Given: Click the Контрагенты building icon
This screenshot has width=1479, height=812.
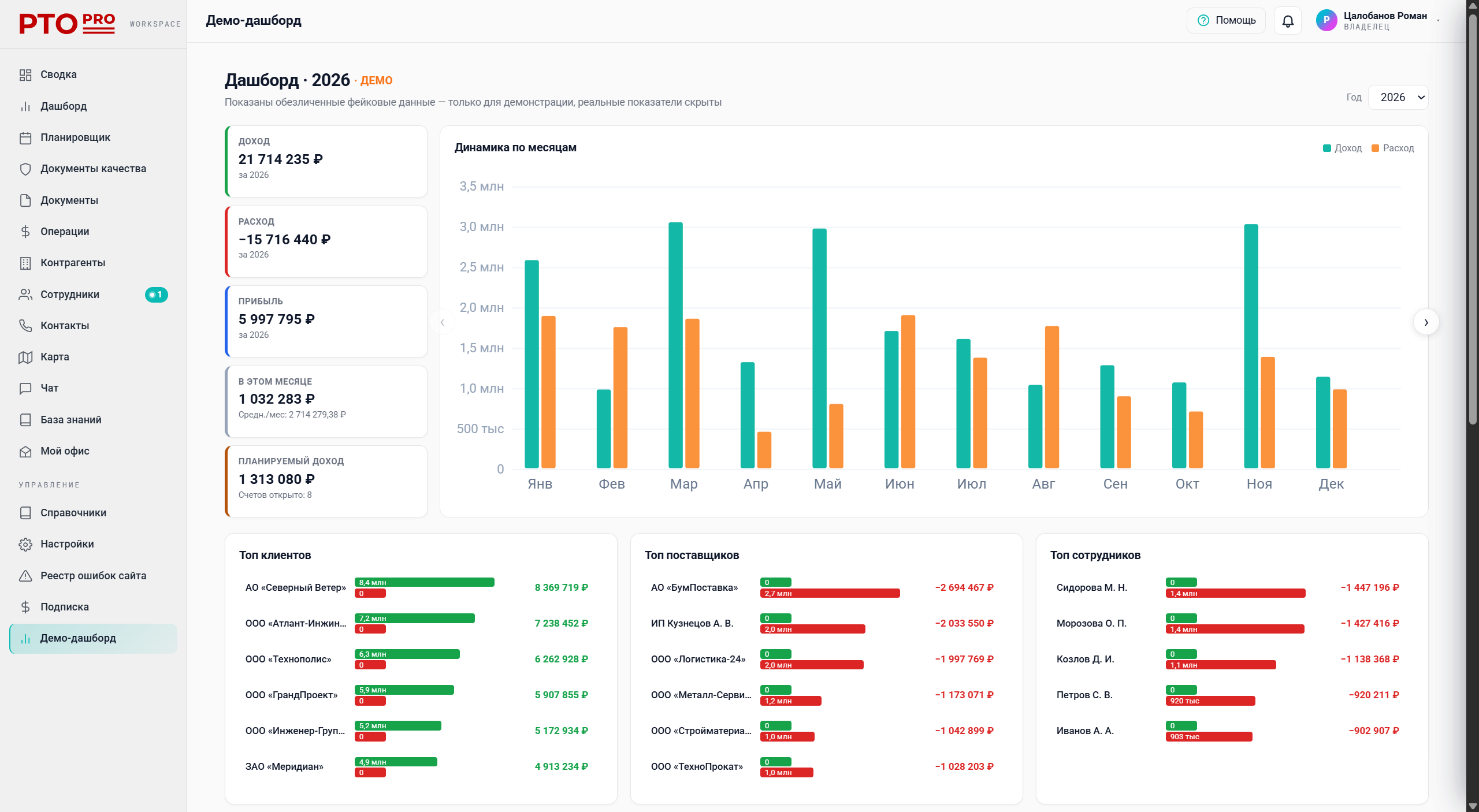Looking at the screenshot, I should point(25,263).
